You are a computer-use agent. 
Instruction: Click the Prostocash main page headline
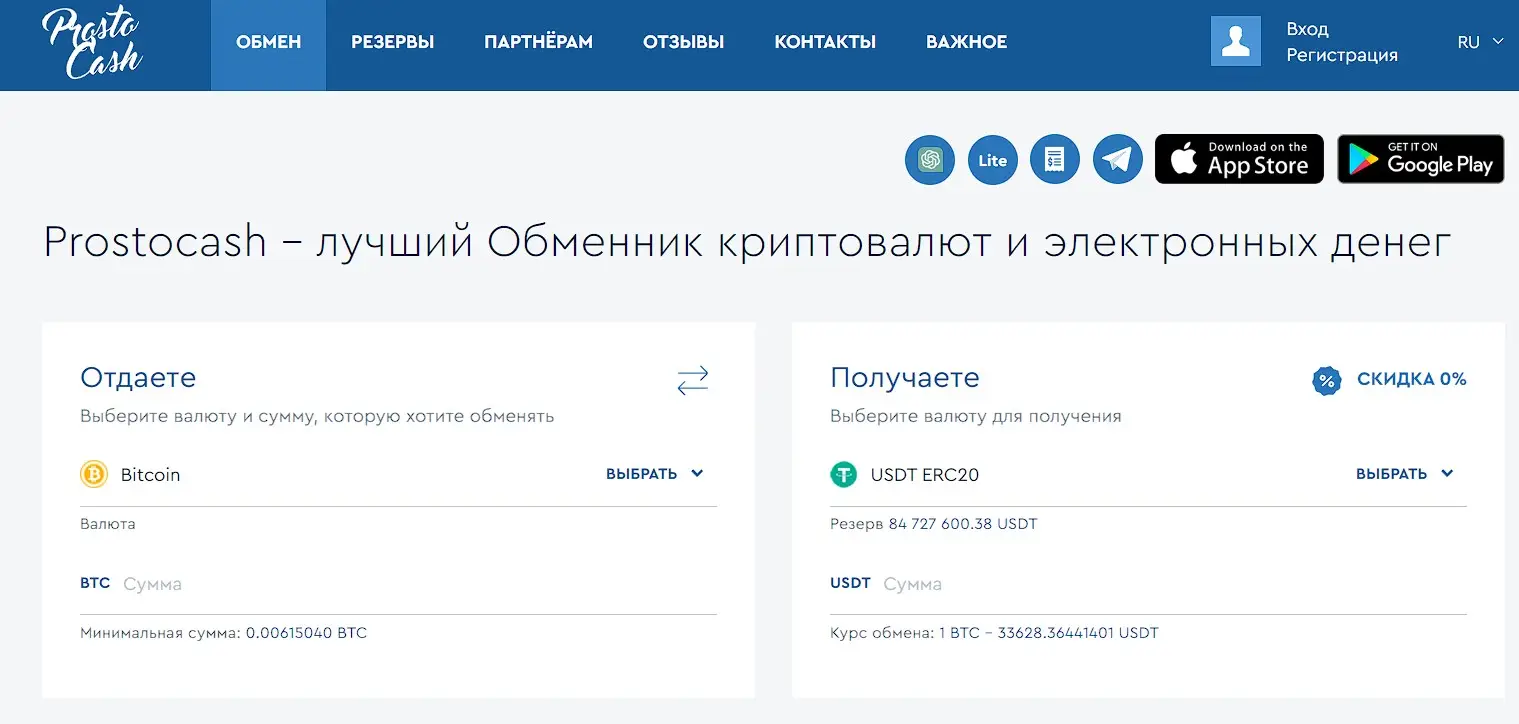pyautogui.click(x=747, y=243)
